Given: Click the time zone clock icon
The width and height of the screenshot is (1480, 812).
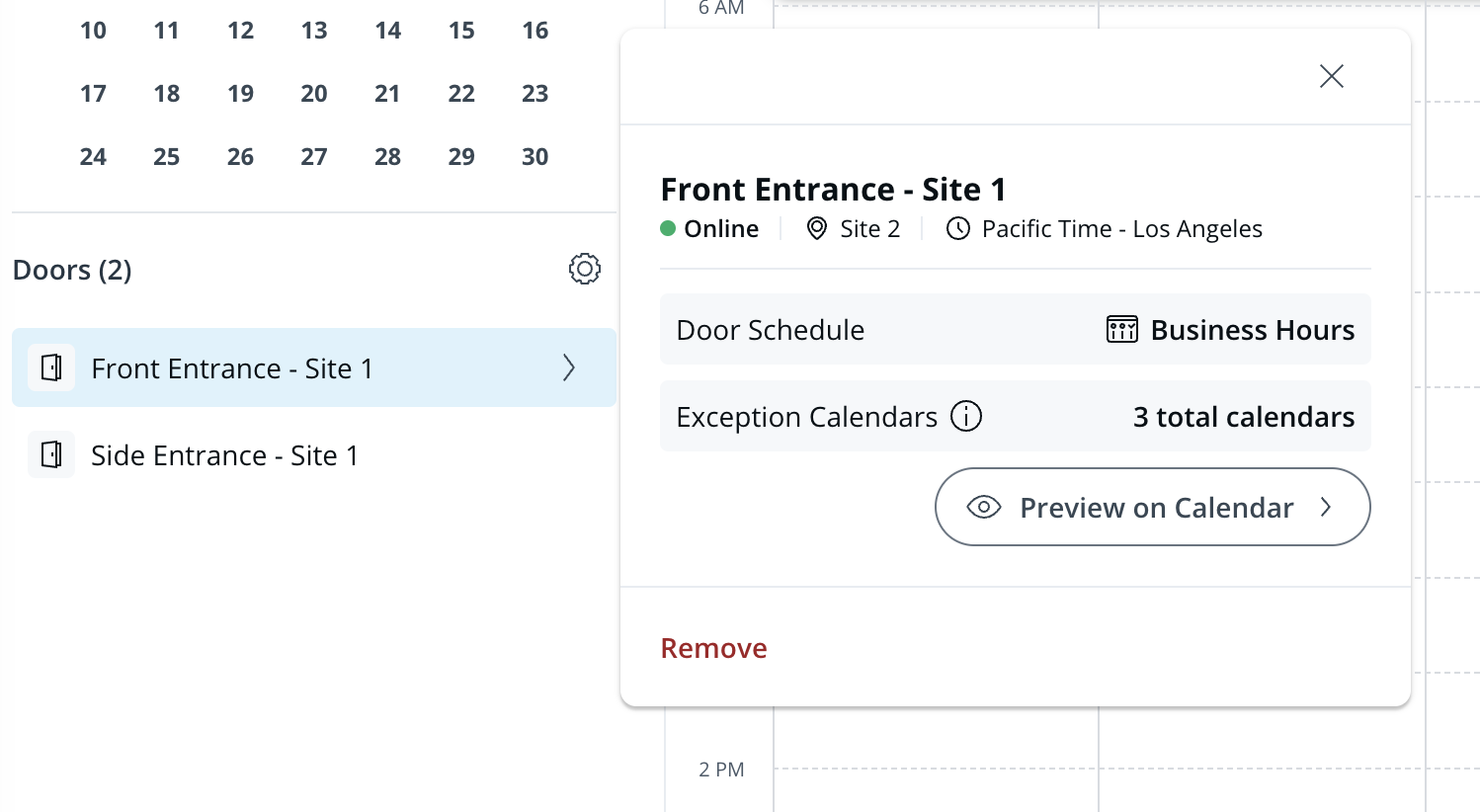Looking at the screenshot, I should (957, 229).
